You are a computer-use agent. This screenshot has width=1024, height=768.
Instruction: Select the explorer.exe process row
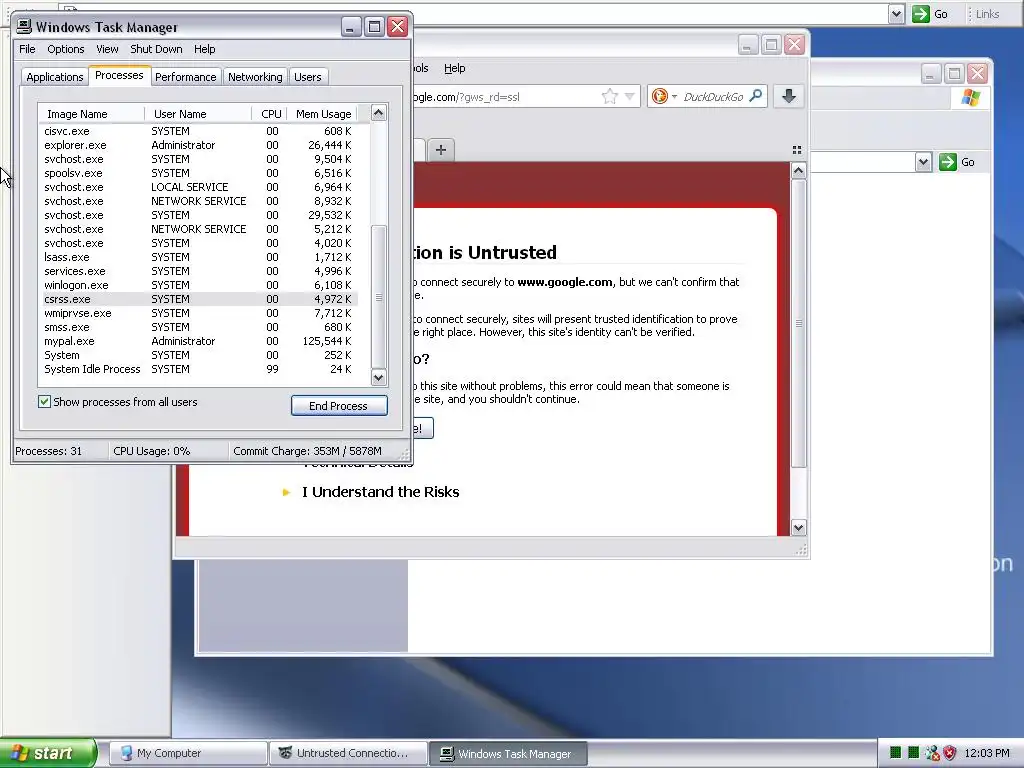(x=198, y=145)
